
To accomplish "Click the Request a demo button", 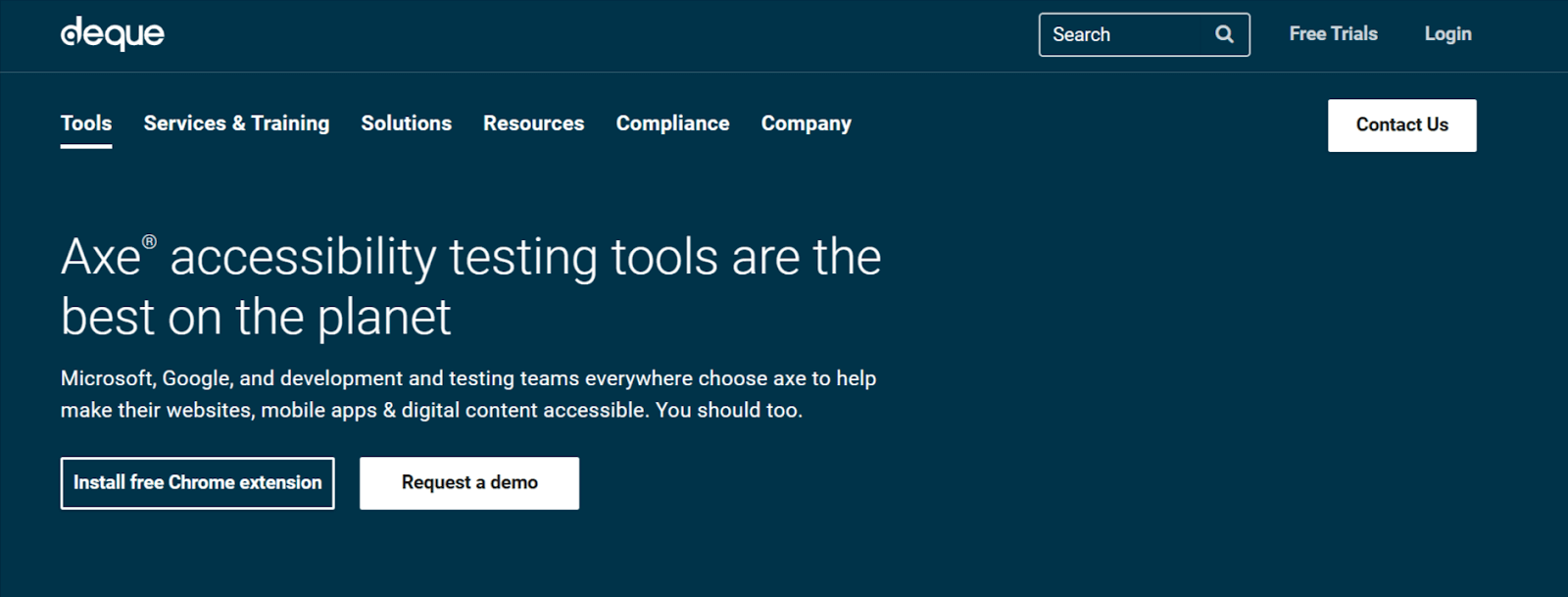I will pos(469,483).
